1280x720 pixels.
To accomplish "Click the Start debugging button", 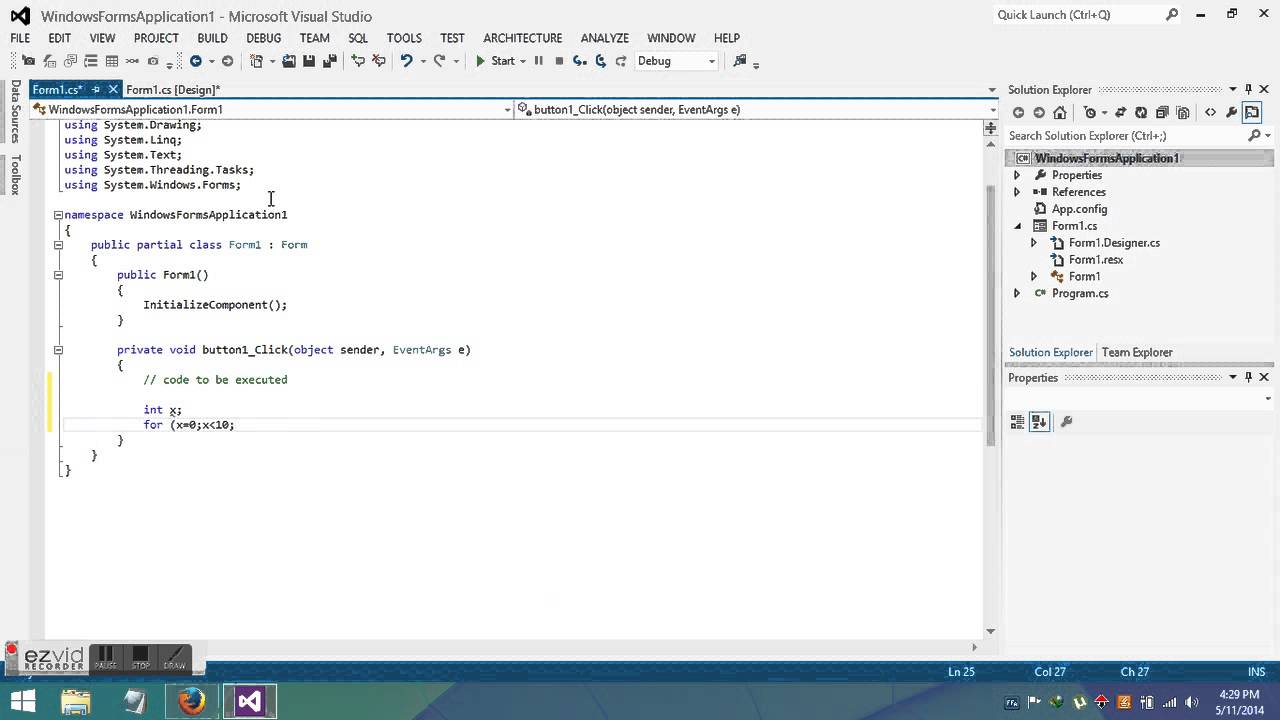I will [x=496, y=61].
